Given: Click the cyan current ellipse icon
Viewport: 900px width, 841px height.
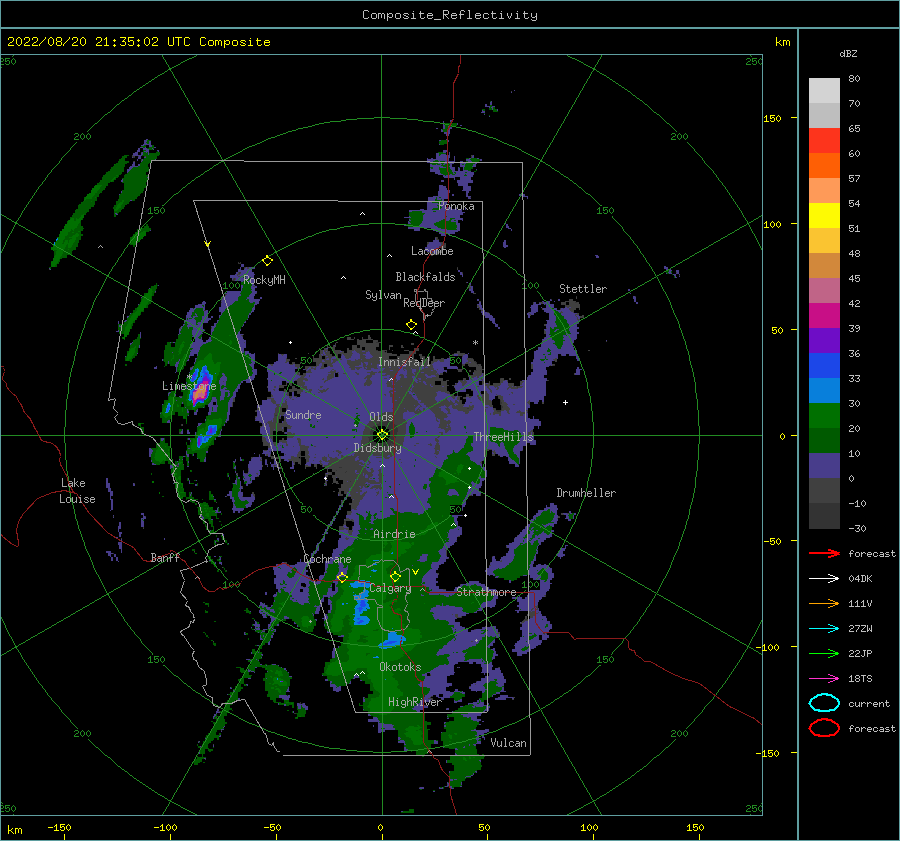Looking at the screenshot, I should 824,703.
